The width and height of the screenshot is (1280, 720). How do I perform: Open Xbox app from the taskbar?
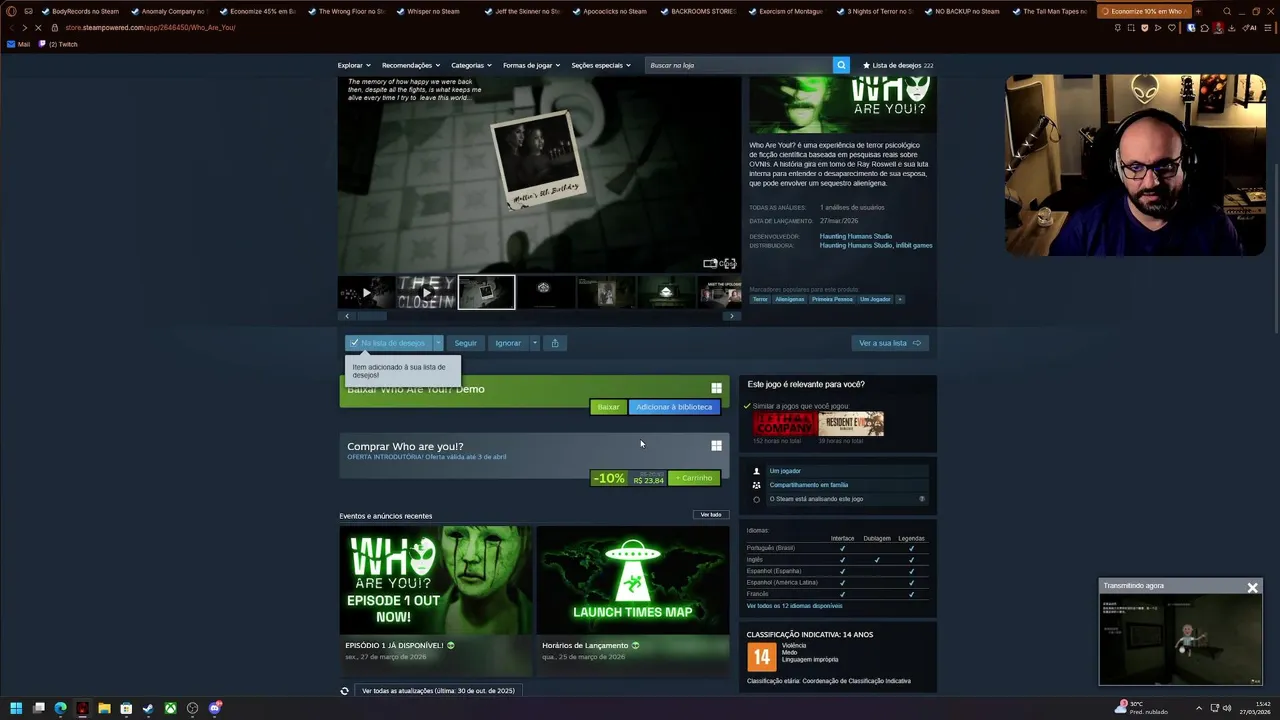click(x=170, y=708)
